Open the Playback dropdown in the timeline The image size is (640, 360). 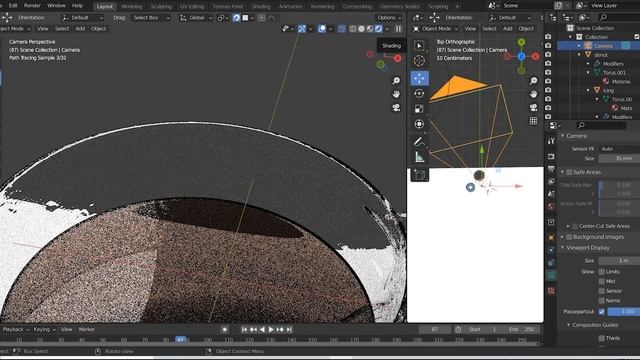point(16,329)
